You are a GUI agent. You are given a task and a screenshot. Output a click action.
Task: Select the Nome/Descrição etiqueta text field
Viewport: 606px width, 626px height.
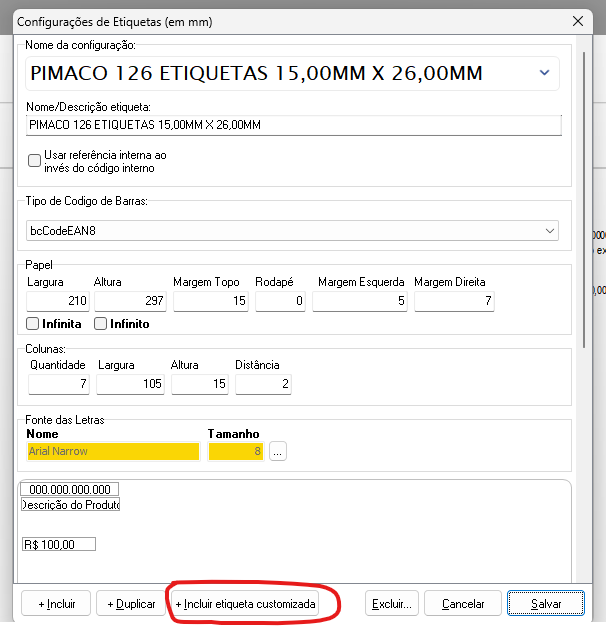[294, 125]
